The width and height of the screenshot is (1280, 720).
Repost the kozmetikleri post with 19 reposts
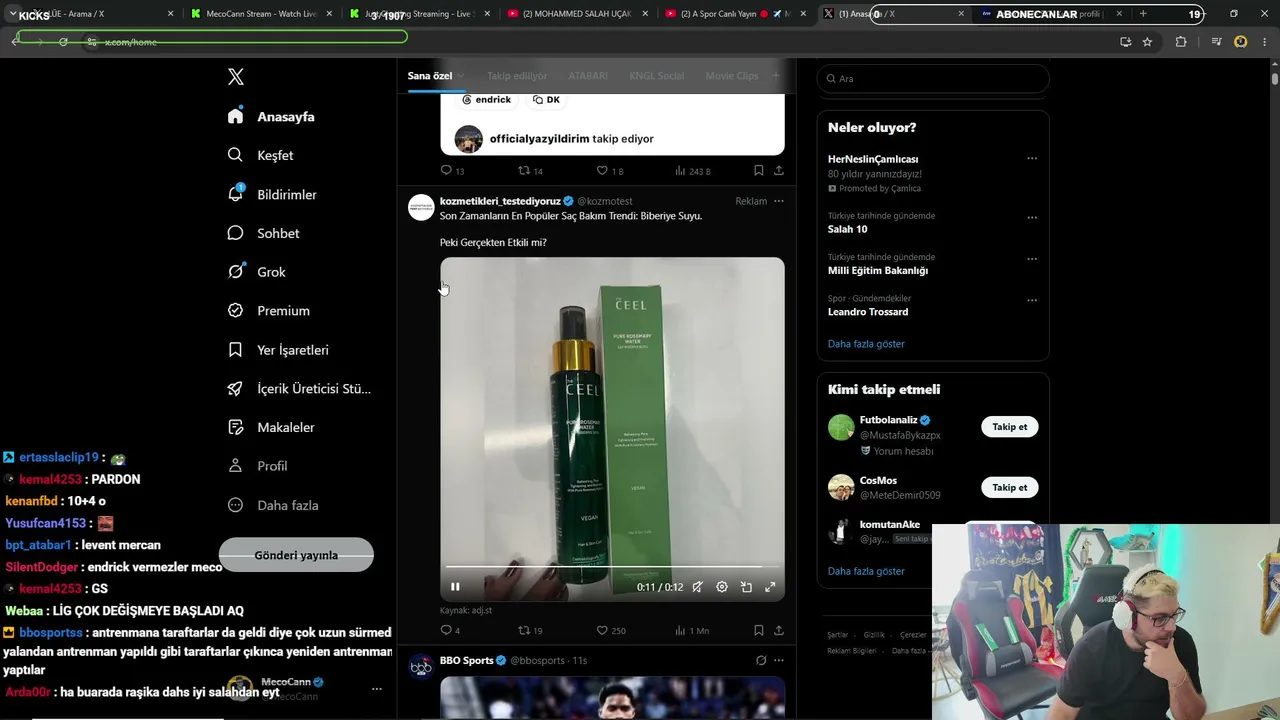(x=530, y=631)
